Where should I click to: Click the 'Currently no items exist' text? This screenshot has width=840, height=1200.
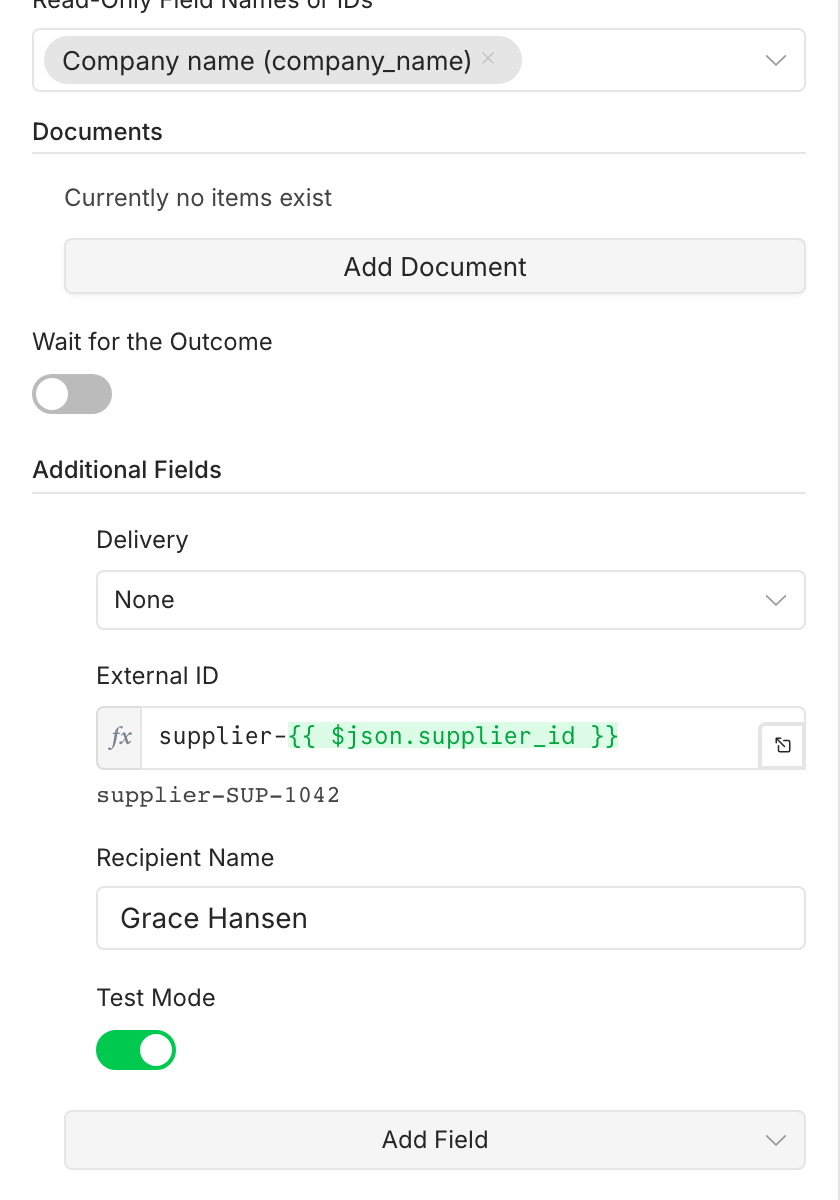[198, 198]
